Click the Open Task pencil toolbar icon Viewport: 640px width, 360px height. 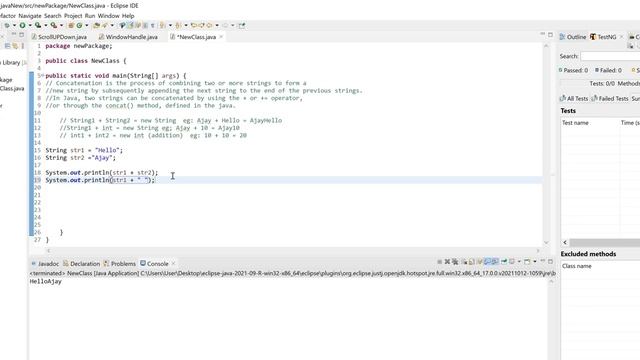(104, 25)
